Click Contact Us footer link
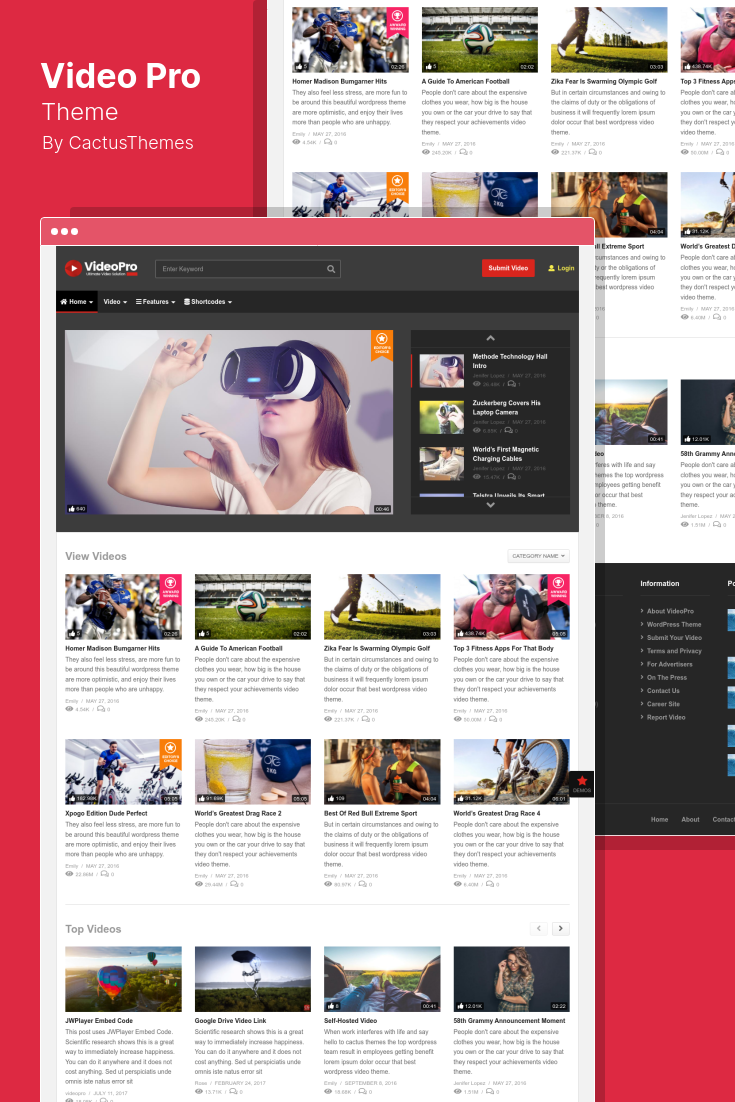The height and width of the screenshot is (1102, 735). [663, 691]
